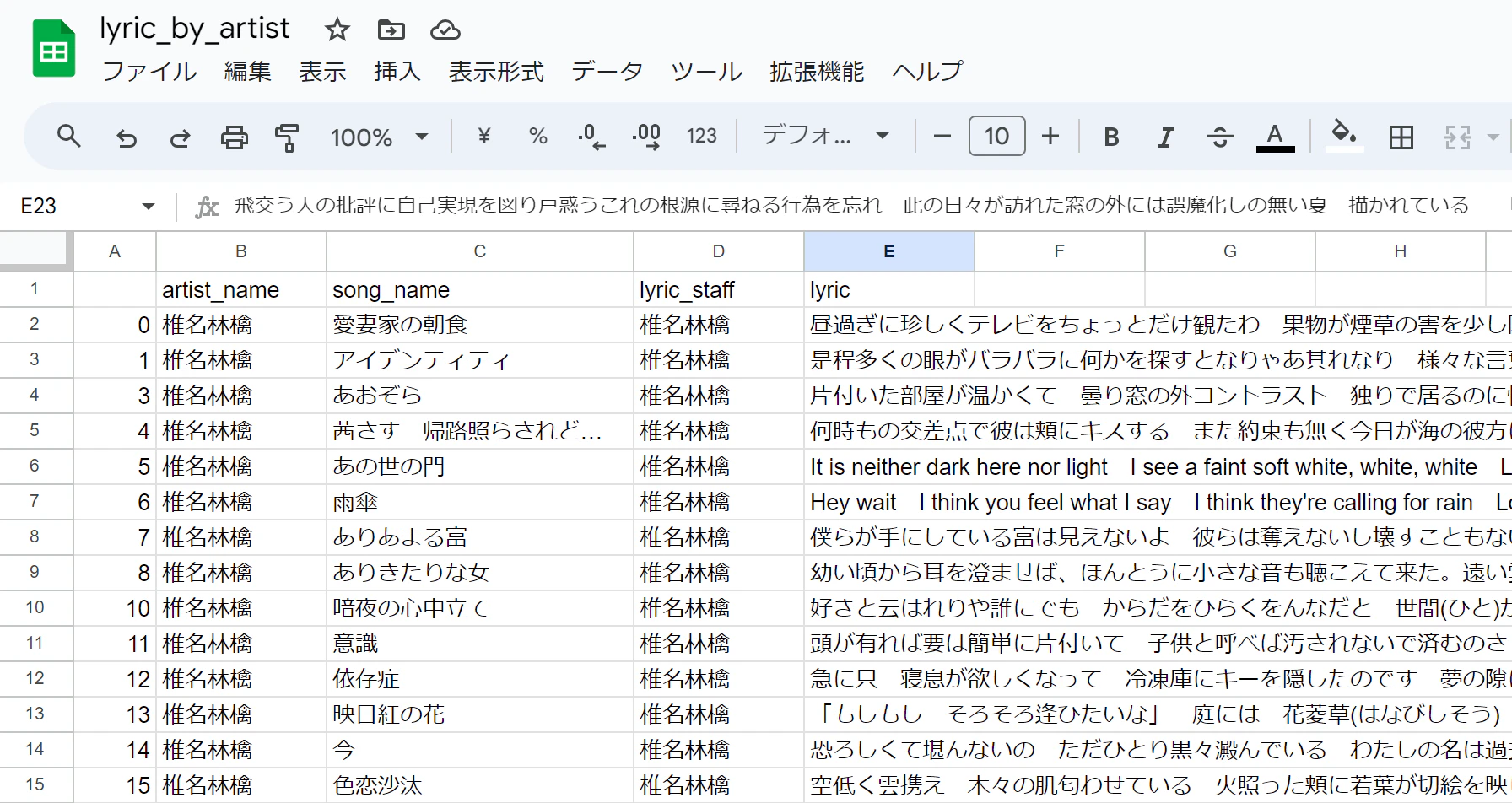Open the 拡張機能 menu
This screenshot has width=1512, height=803.
[817, 72]
